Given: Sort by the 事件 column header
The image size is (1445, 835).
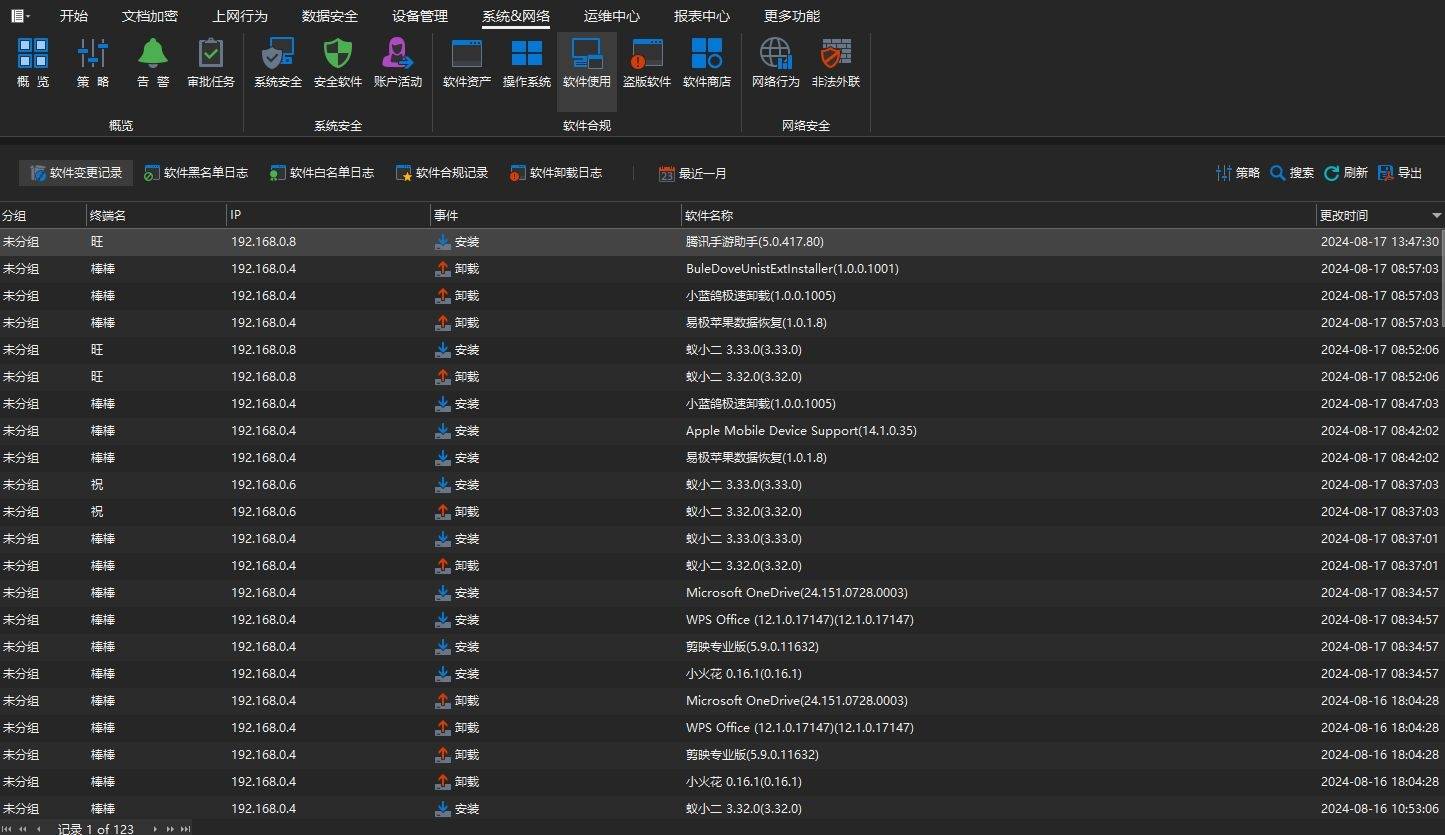Looking at the screenshot, I should tap(556, 215).
